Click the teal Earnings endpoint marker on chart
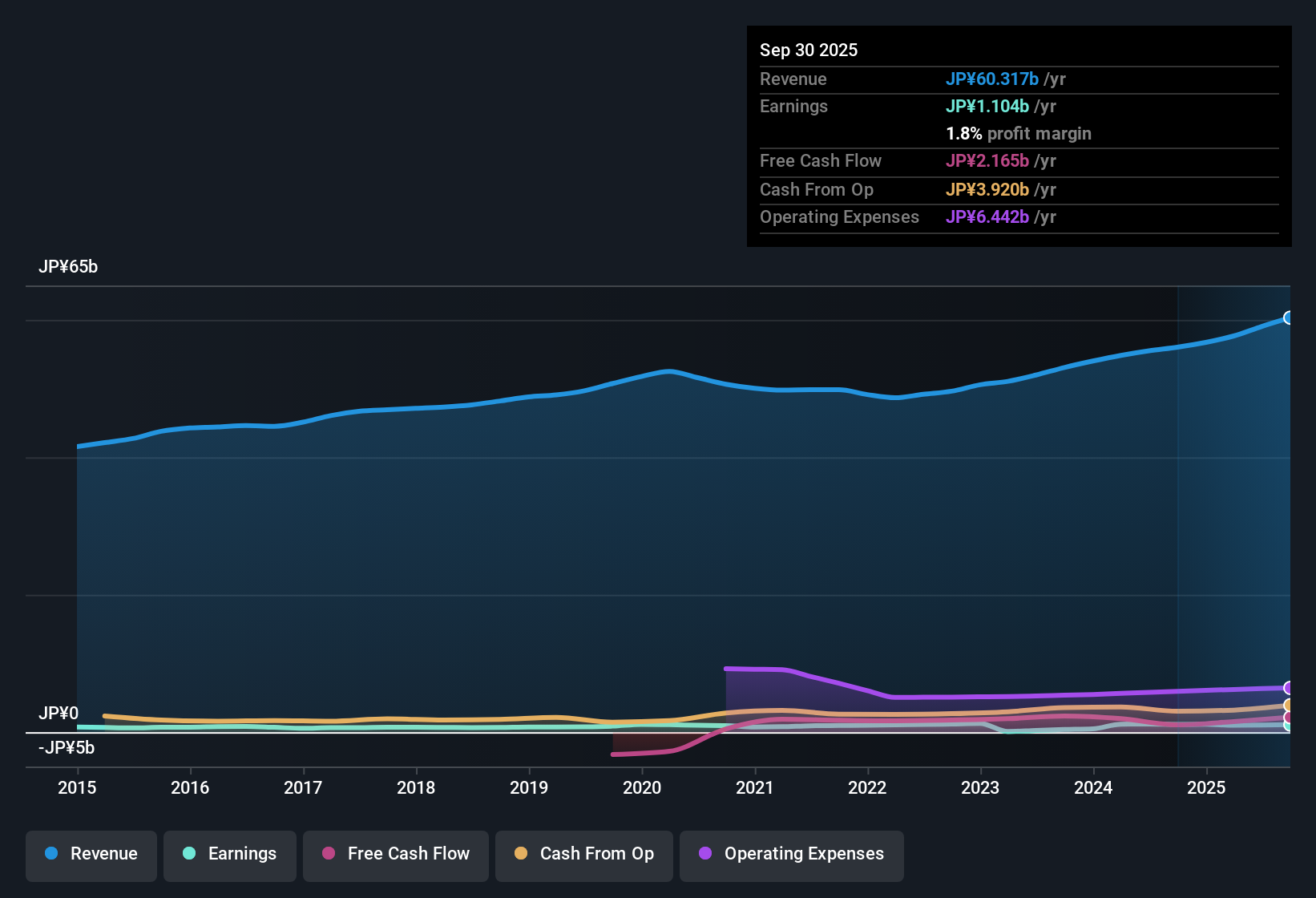The height and width of the screenshot is (898, 1316). pyautogui.click(x=1288, y=726)
